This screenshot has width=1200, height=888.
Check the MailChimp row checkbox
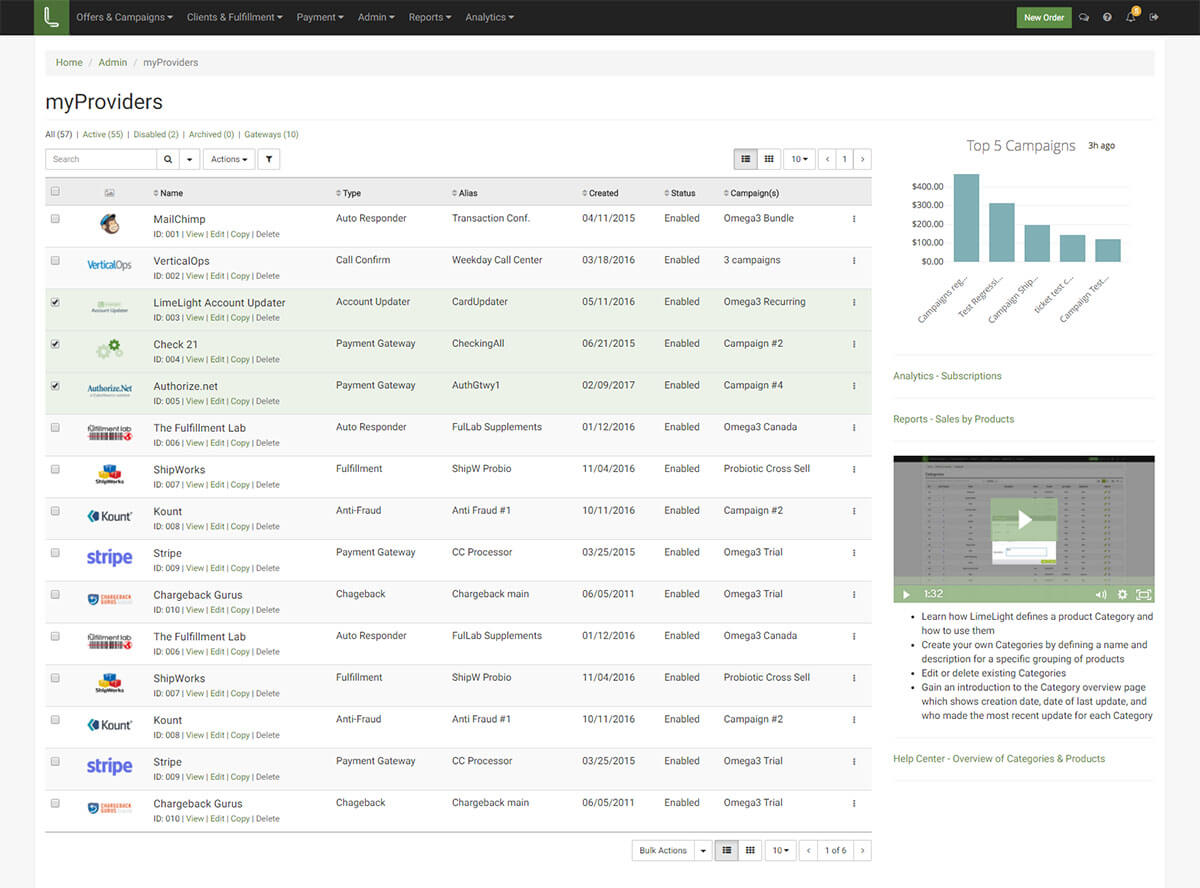pyautogui.click(x=55, y=218)
